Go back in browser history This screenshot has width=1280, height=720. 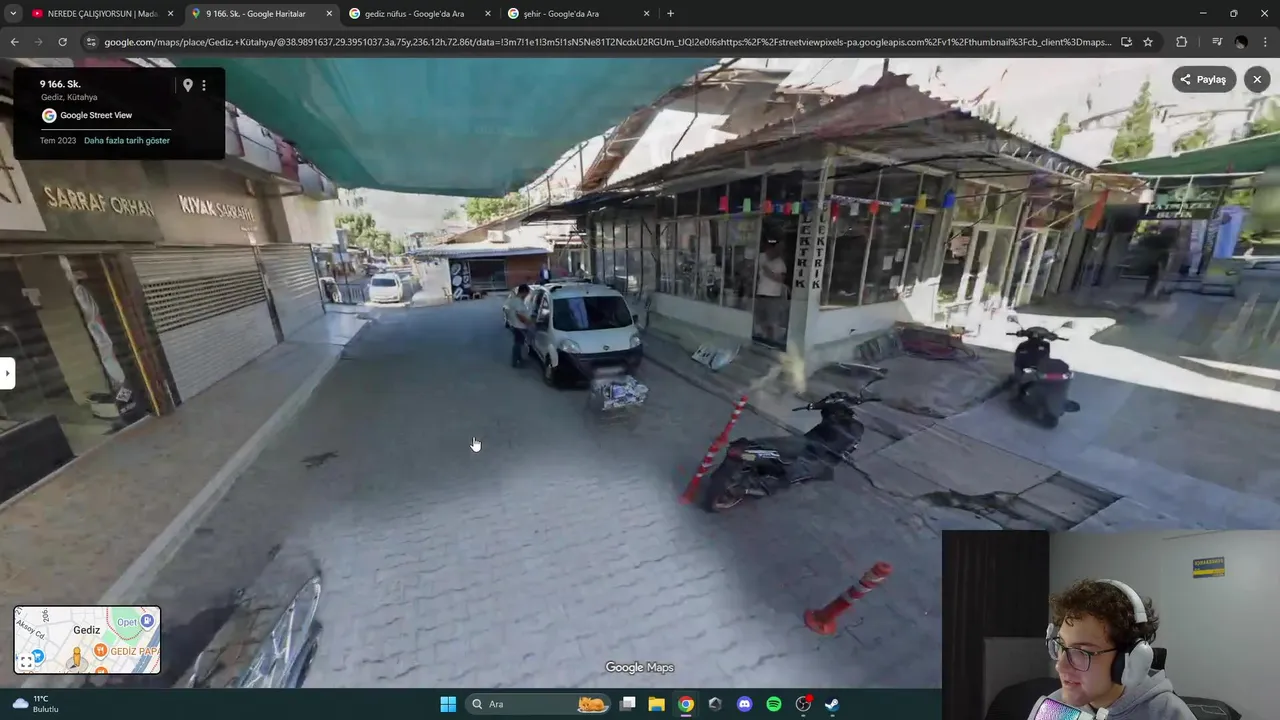click(14, 42)
